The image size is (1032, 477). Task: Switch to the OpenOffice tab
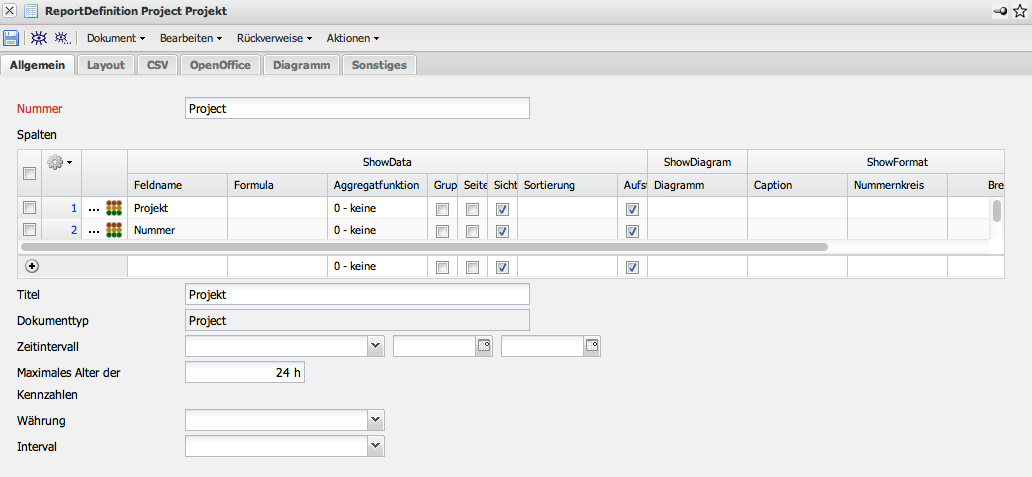point(219,65)
